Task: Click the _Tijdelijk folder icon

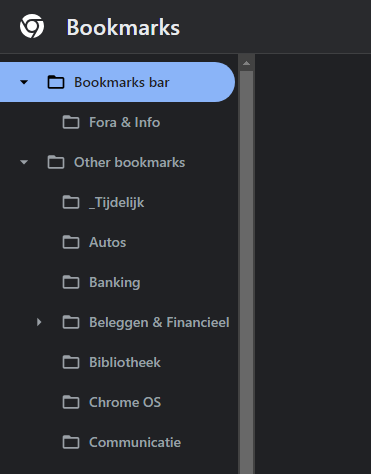Action: 71,202
